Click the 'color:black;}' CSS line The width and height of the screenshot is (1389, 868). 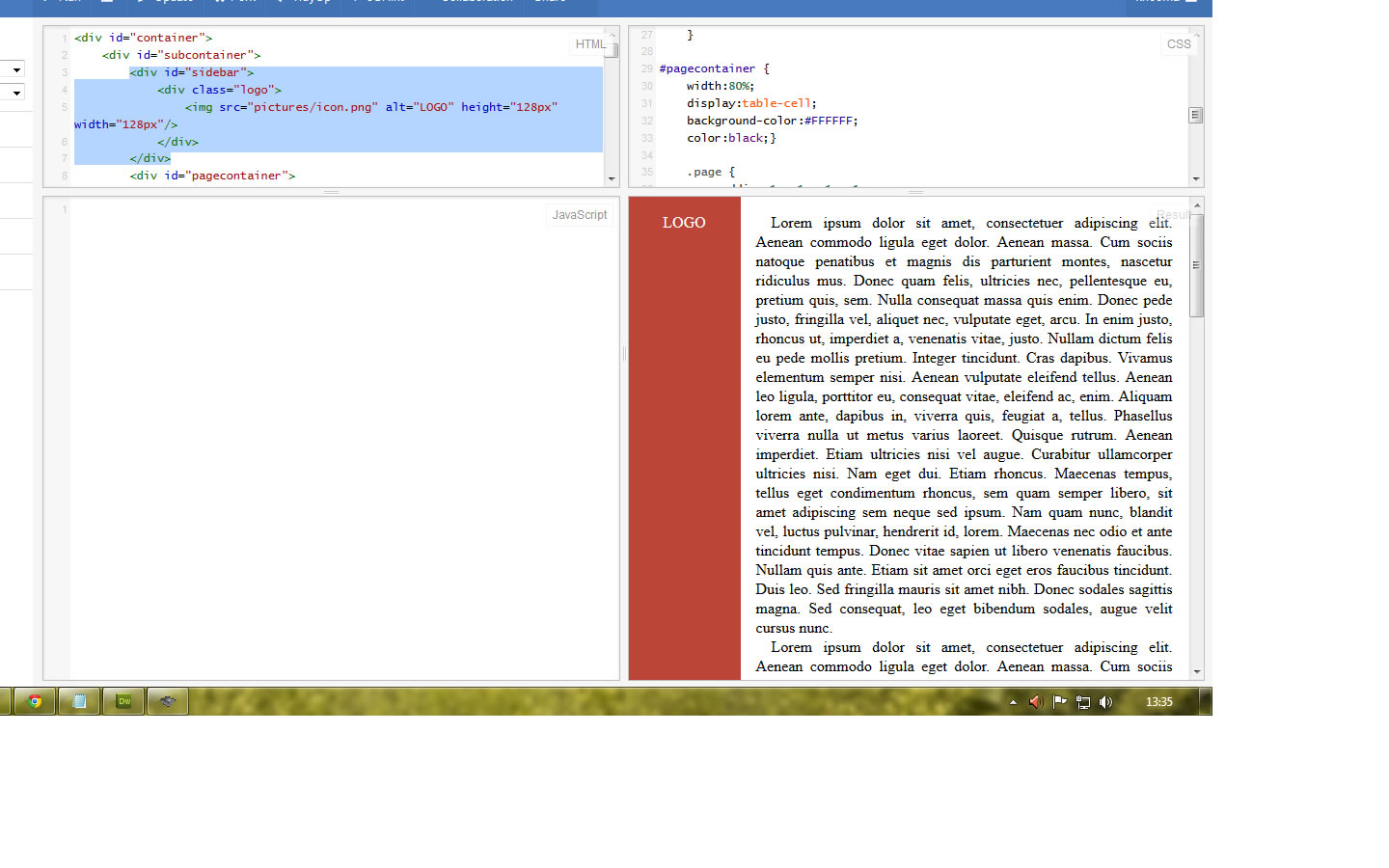click(731, 138)
